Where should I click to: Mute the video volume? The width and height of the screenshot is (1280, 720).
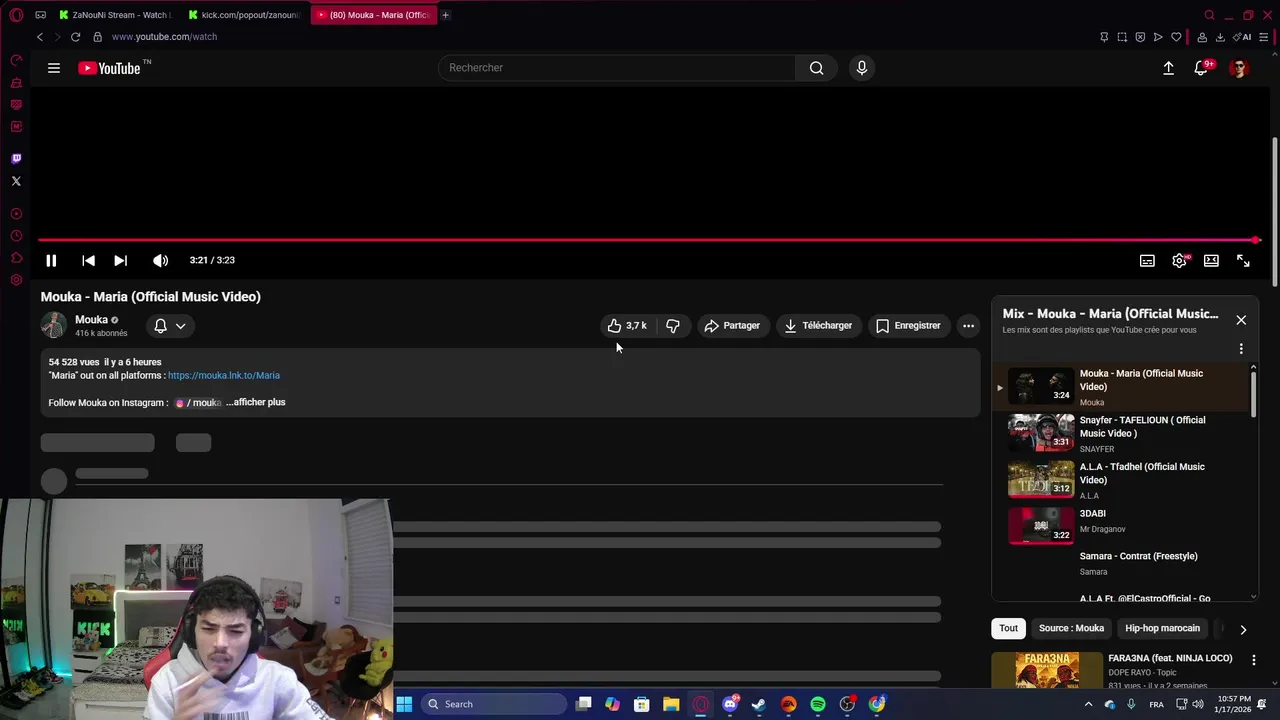[160, 260]
